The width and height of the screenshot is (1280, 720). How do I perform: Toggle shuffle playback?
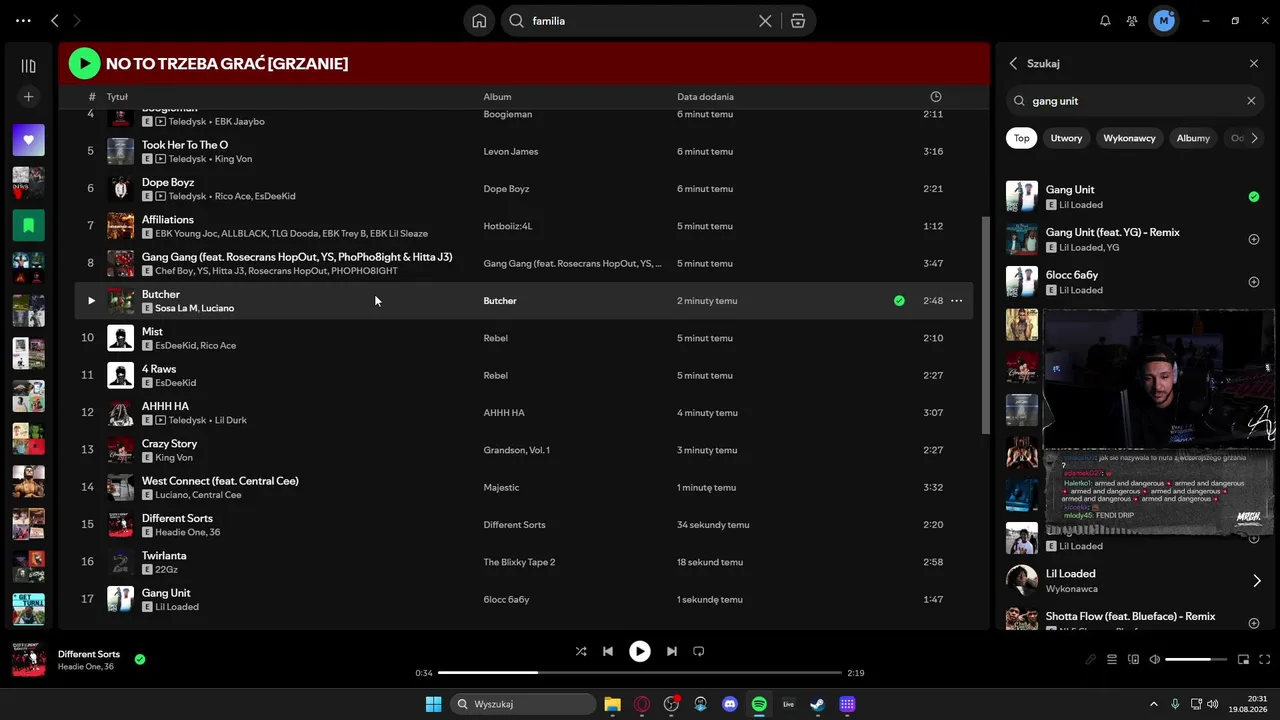[x=581, y=651]
